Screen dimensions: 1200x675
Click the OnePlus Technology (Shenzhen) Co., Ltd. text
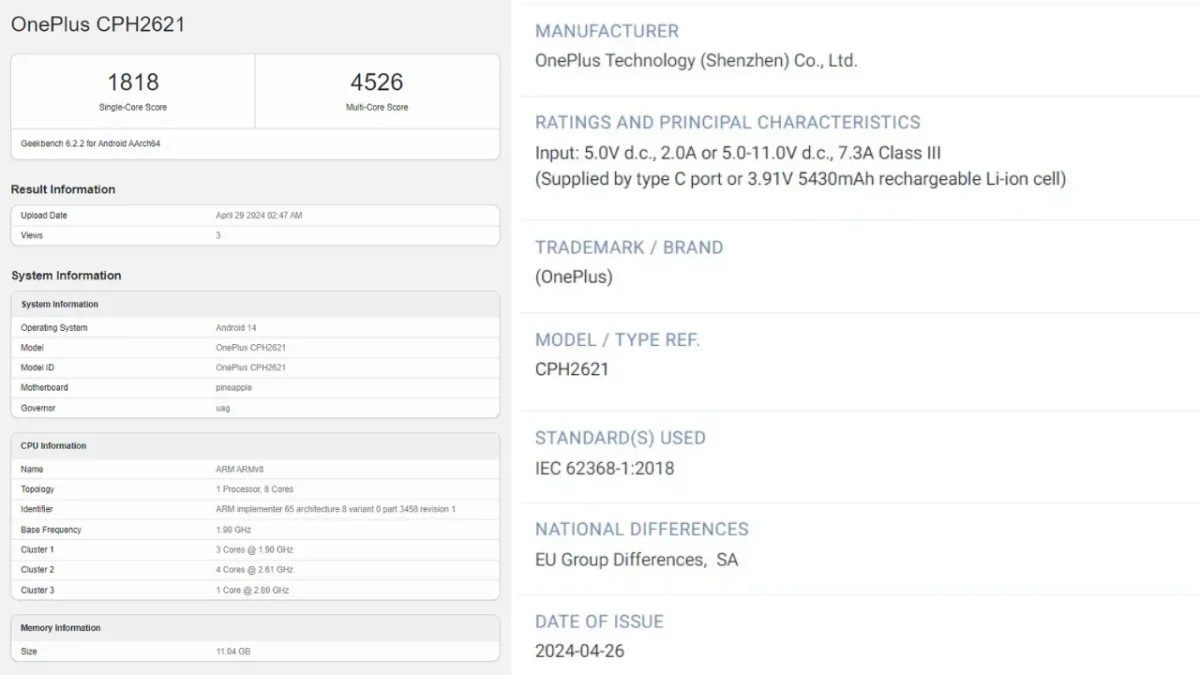point(696,60)
